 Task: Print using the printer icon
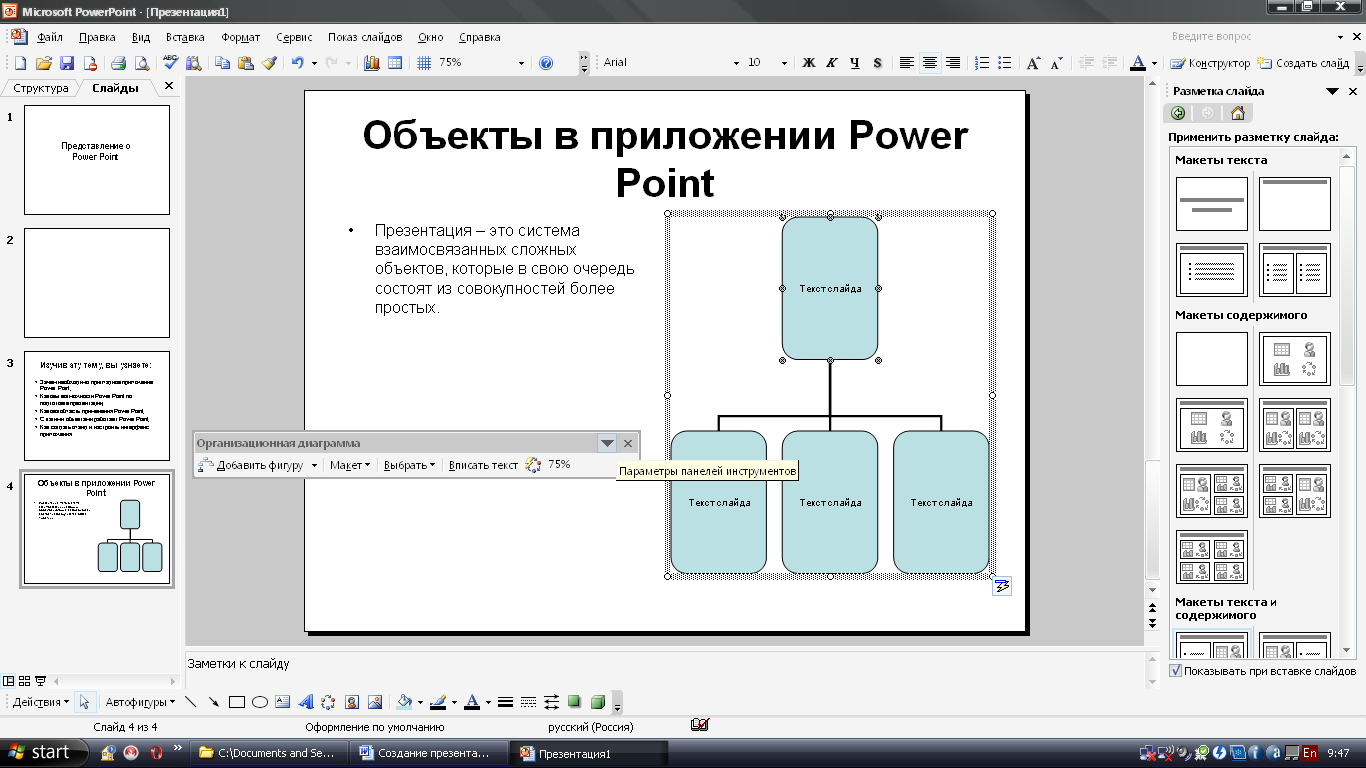coord(118,62)
